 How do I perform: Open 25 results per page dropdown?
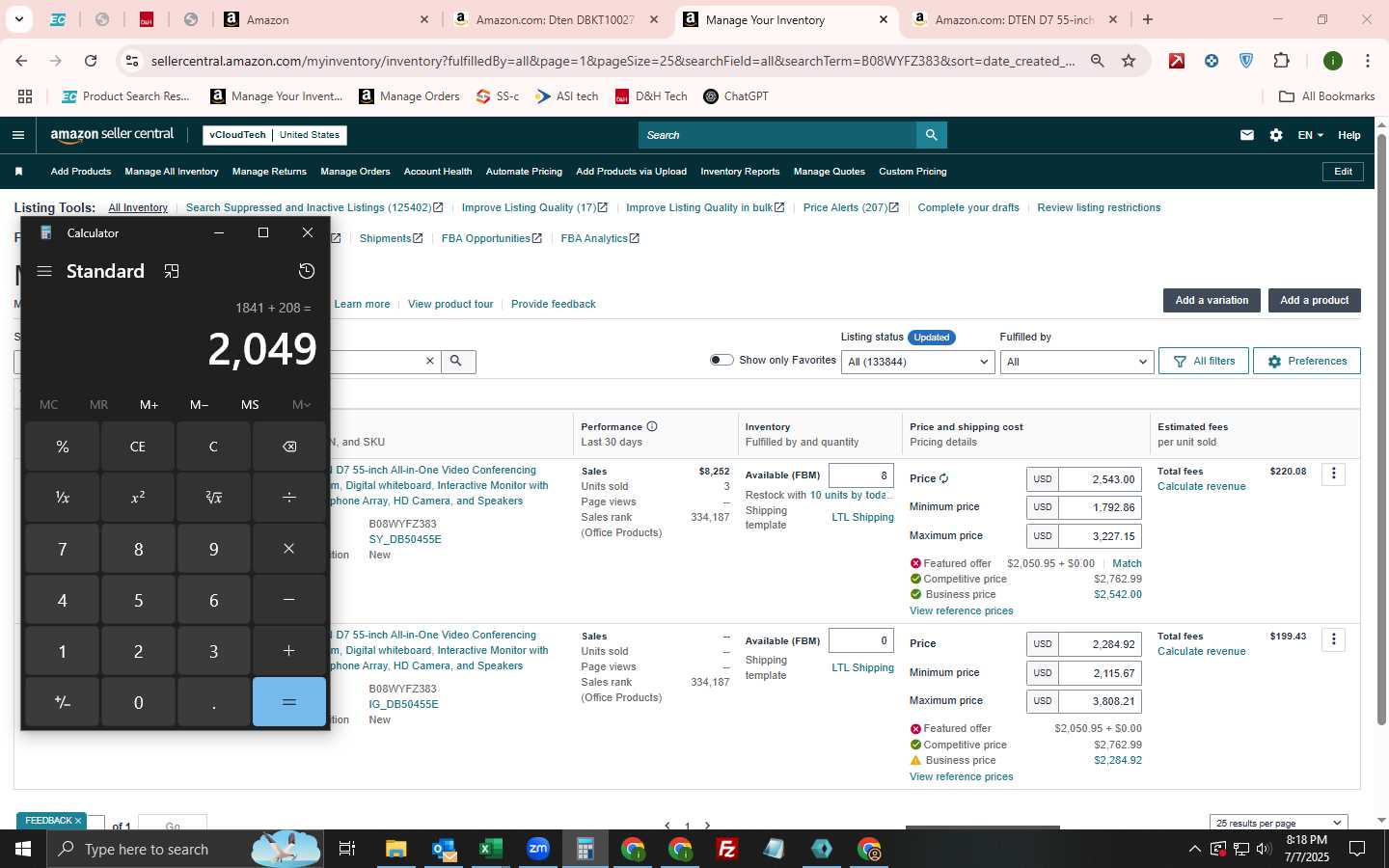tap(1278, 823)
